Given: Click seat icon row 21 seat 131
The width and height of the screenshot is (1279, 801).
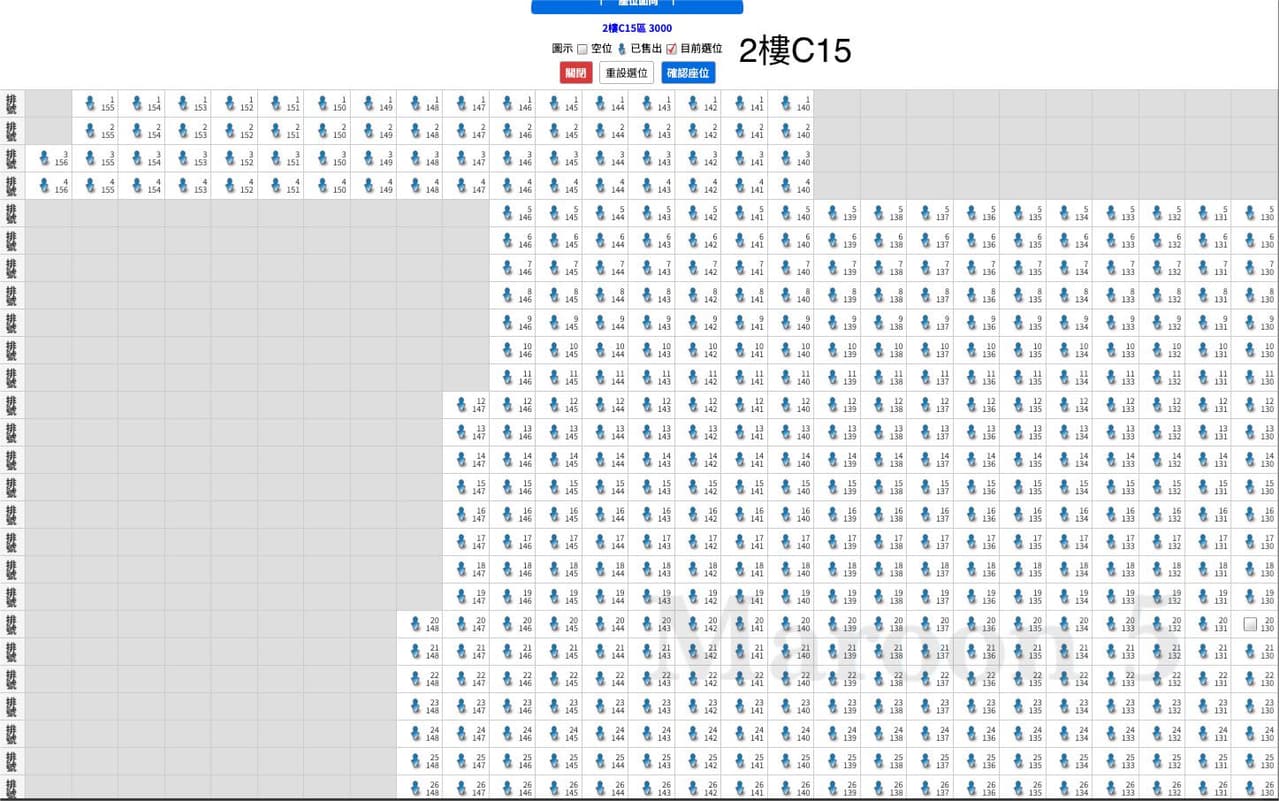Looking at the screenshot, I should 1205,652.
